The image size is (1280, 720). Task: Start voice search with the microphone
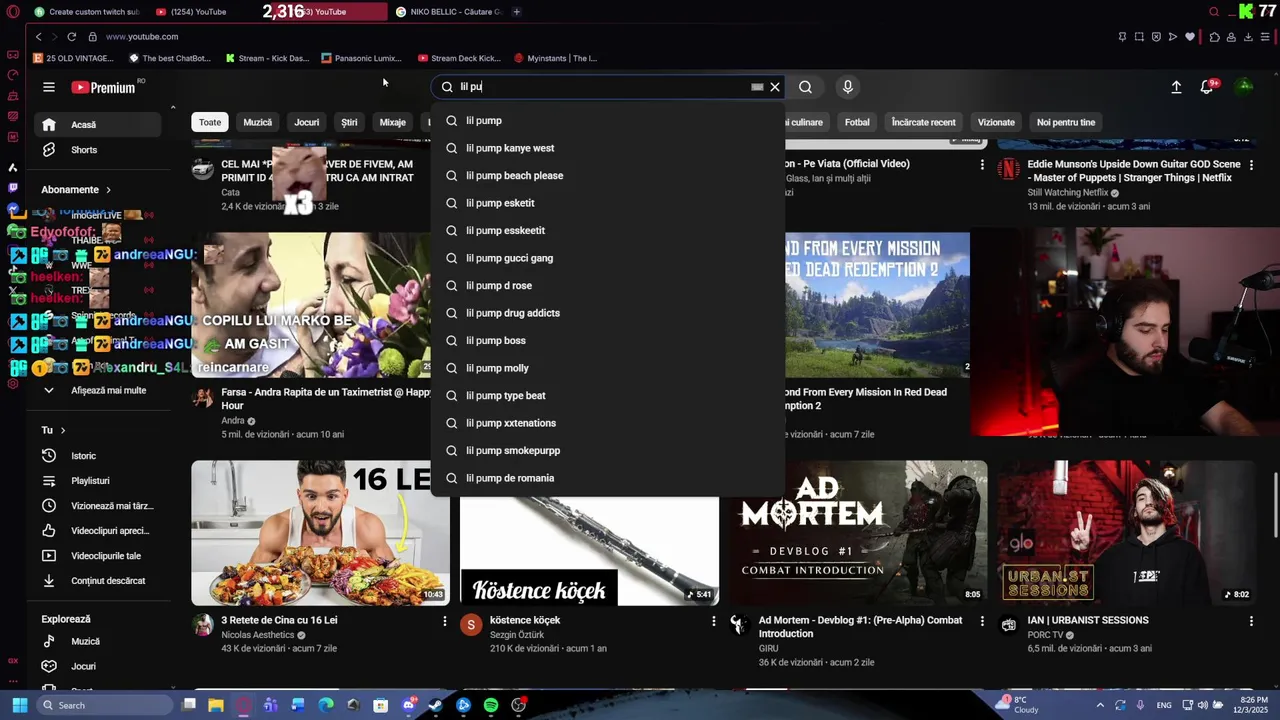(848, 87)
